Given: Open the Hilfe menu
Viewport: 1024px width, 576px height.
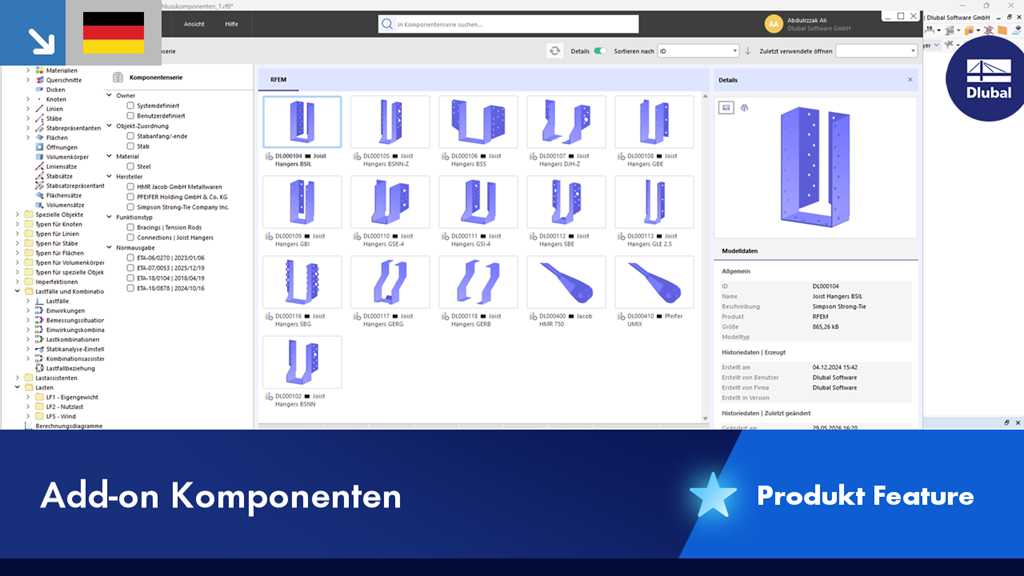Looking at the screenshot, I should pyautogui.click(x=231, y=24).
